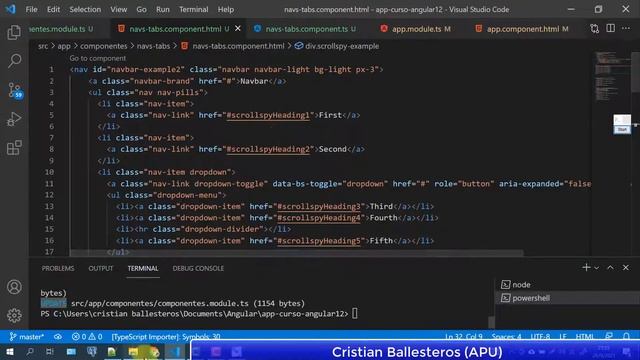Click the src breadcrumb segment
The width and height of the screenshot is (640, 360).
[x=43, y=46]
